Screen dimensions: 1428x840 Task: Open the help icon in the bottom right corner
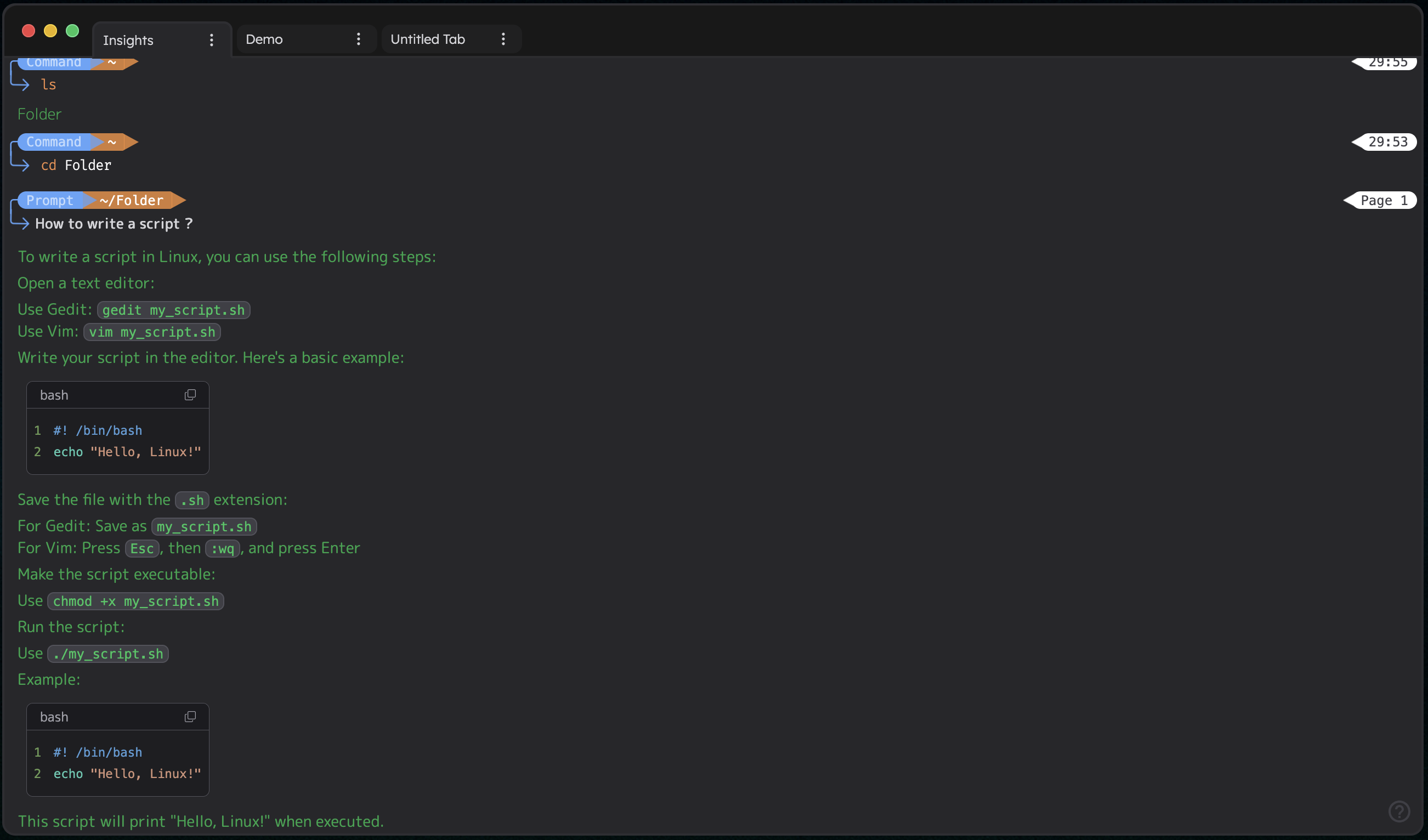point(1399,811)
